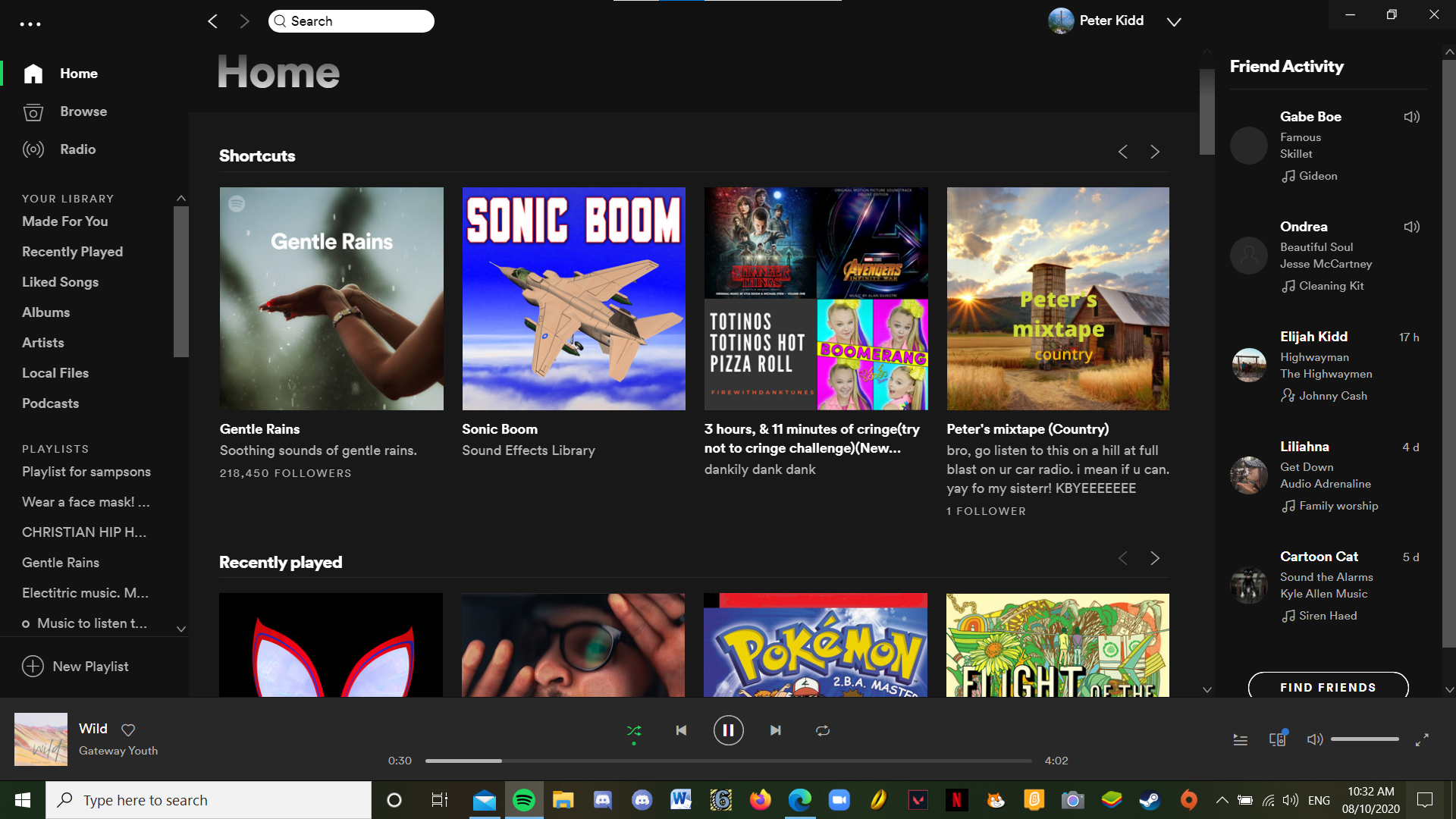Screen dimensions: 1456x819
Task: Open Steam from the taskbar
Action: click(x=1150, y=800)
